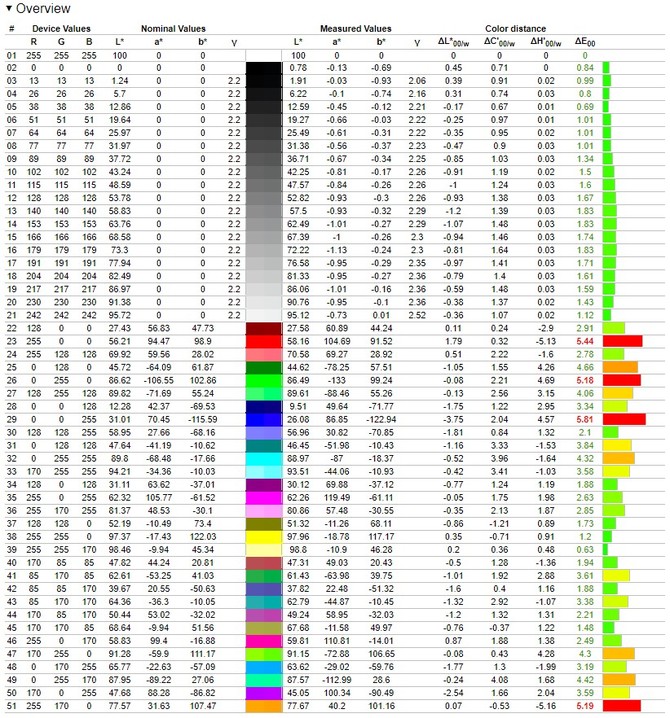Click the ΔH'00/w column header
This screenshot has height=718, width=670.
(545, 42)
